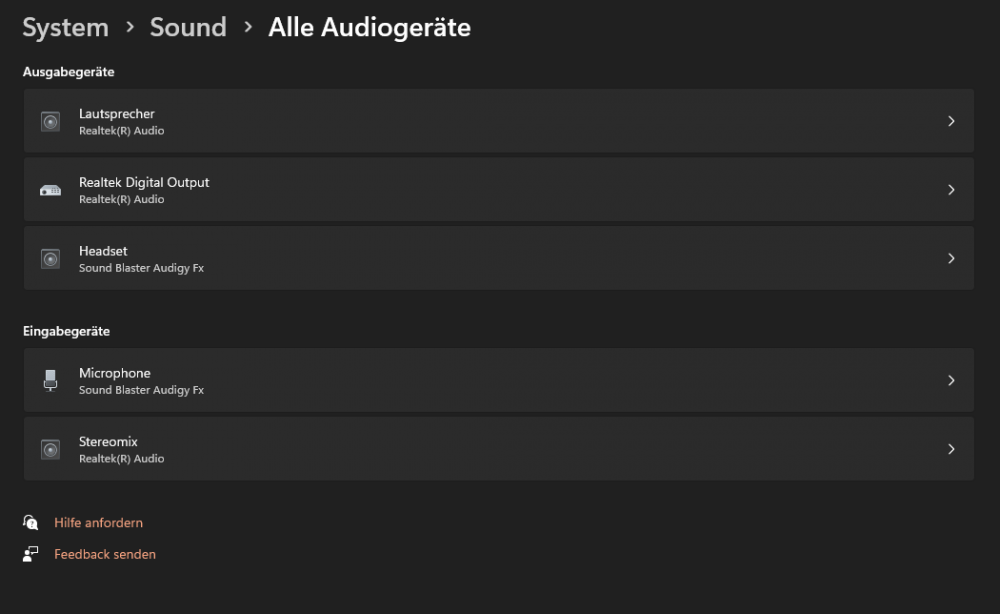This screenshot has height=614, width=1000.
Task: Click the Stereomix device icon
Action: coord(50,450)
